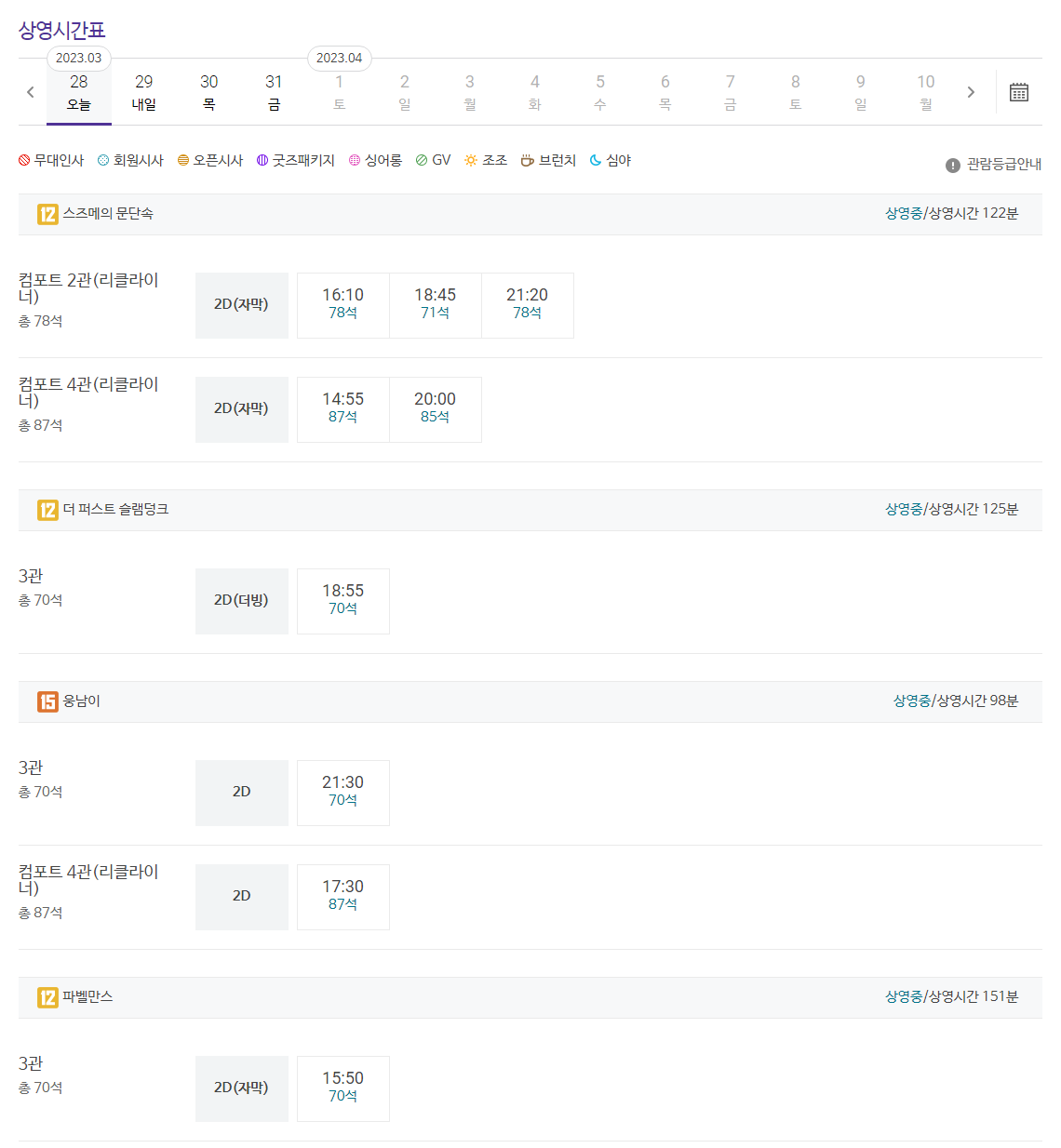Image resolution: width=1061 pixels, height=1148 pixels.
Task: Select April 3 월 date tab
Action: 470,93
